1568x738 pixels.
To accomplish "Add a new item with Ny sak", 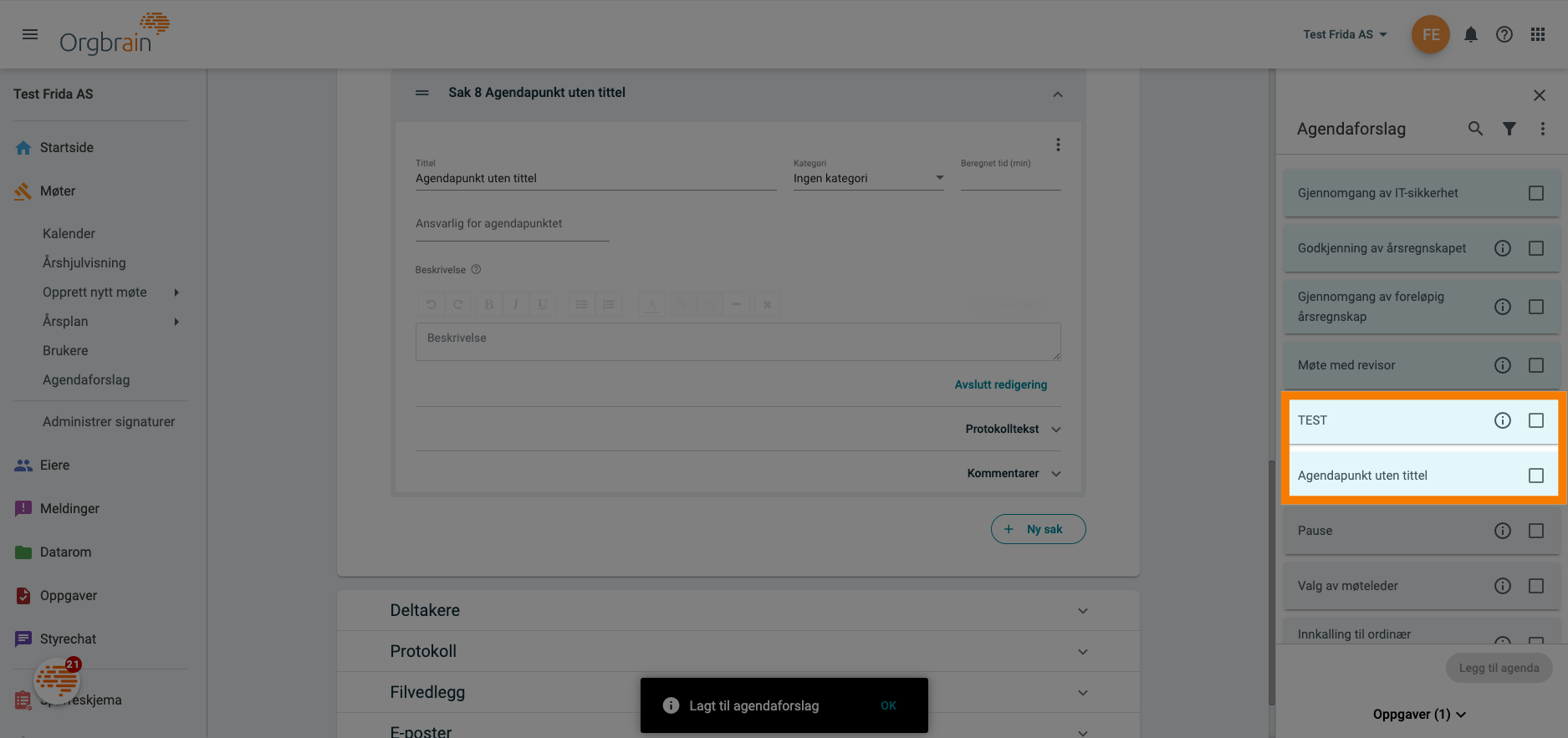I will click(x=1039, y=529).
